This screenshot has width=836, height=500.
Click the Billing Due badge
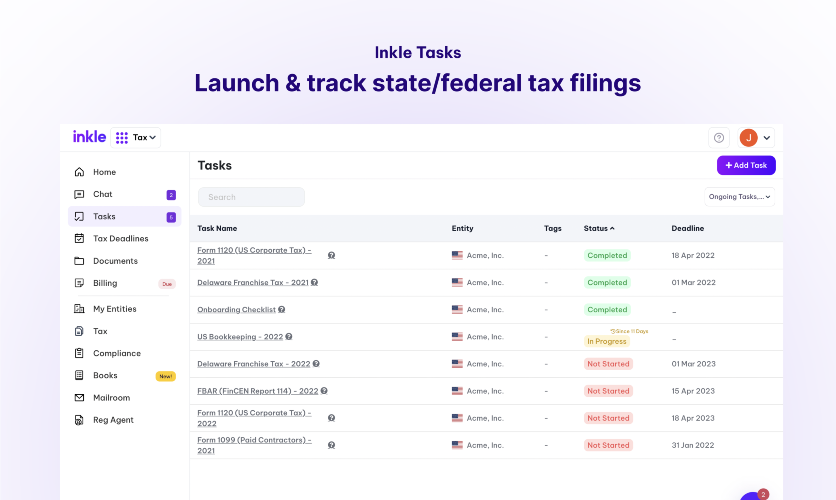point(167,284)
